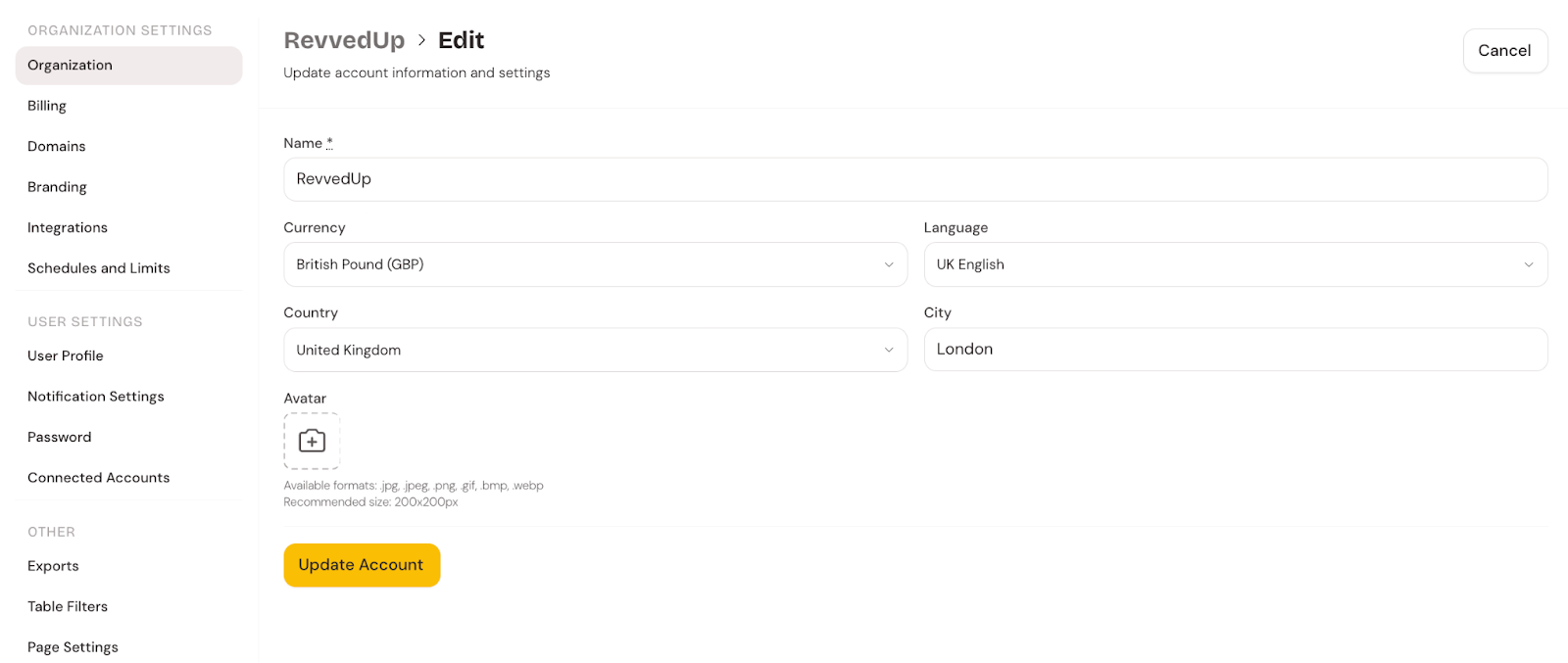The width and height of the screenshot is (1568, 663).
Task: Open the Domains settings page
Action: [x=57, y=146]
